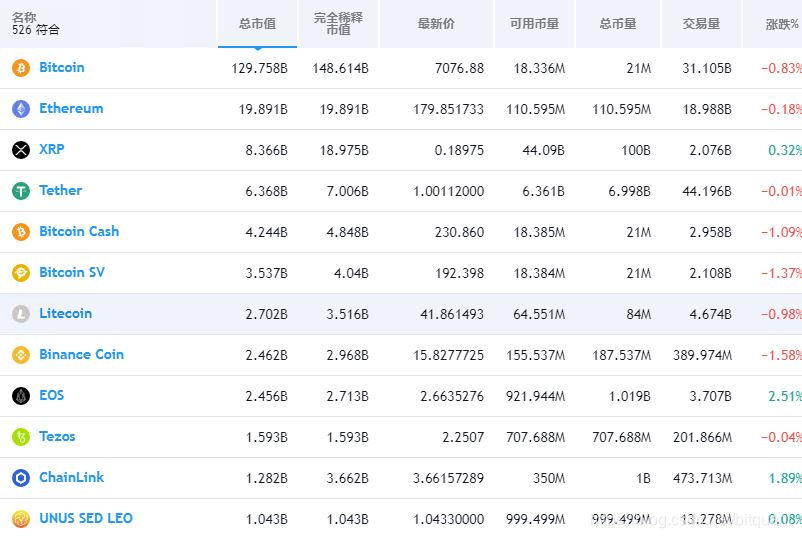
Task: Select Litecoin total supply 84M
Action: 639,314
